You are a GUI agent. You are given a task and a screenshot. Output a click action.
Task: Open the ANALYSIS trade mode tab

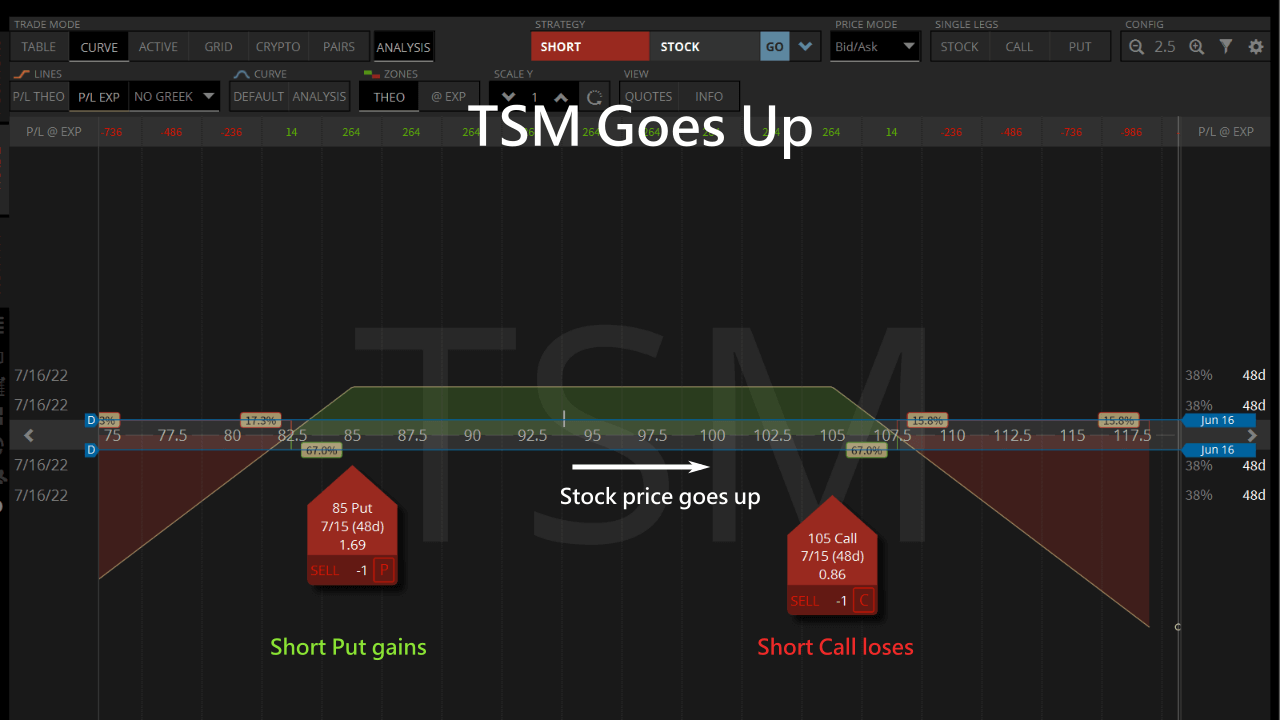404,47
